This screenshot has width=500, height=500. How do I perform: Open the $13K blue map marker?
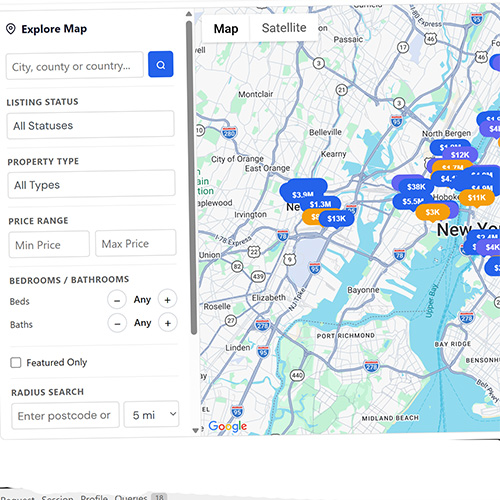(336, 219)
